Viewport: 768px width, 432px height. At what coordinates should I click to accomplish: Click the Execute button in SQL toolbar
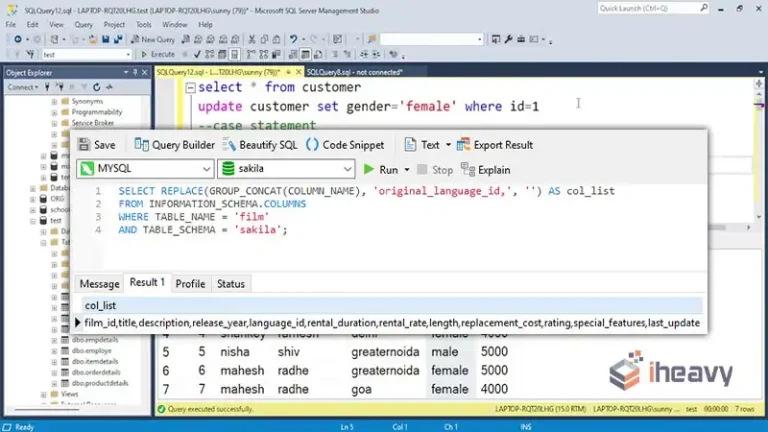(158, 54)
